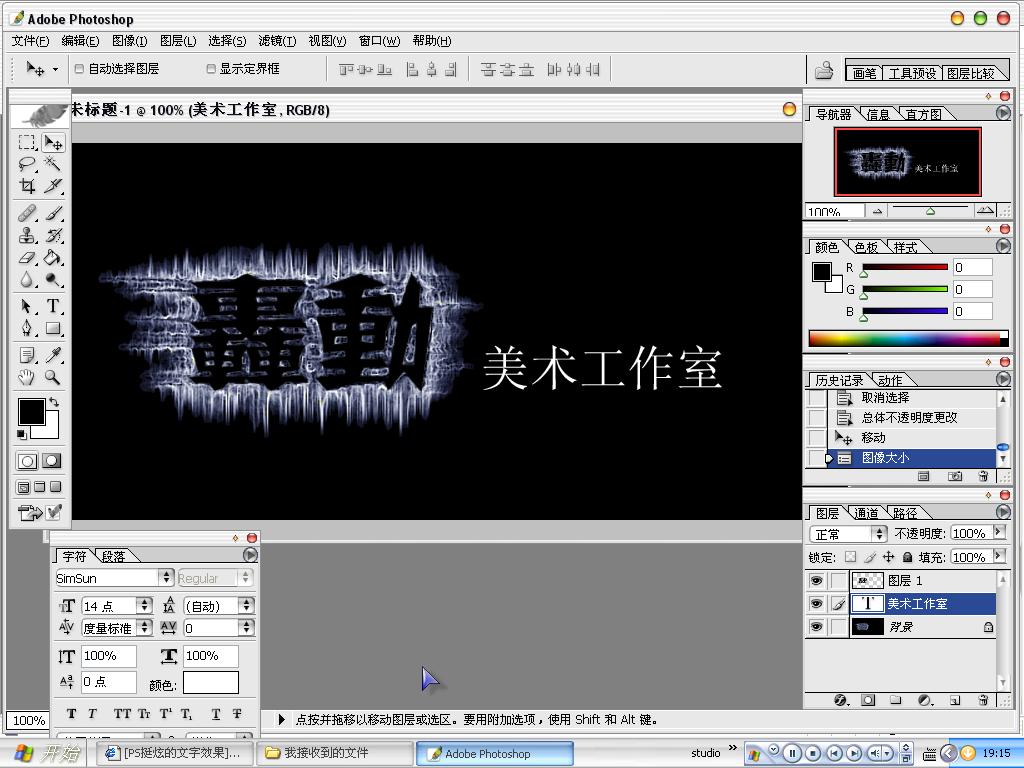1024x768 pixels.
Task: Select the Magic Wand tool
Action: click(x=53, y=164)
